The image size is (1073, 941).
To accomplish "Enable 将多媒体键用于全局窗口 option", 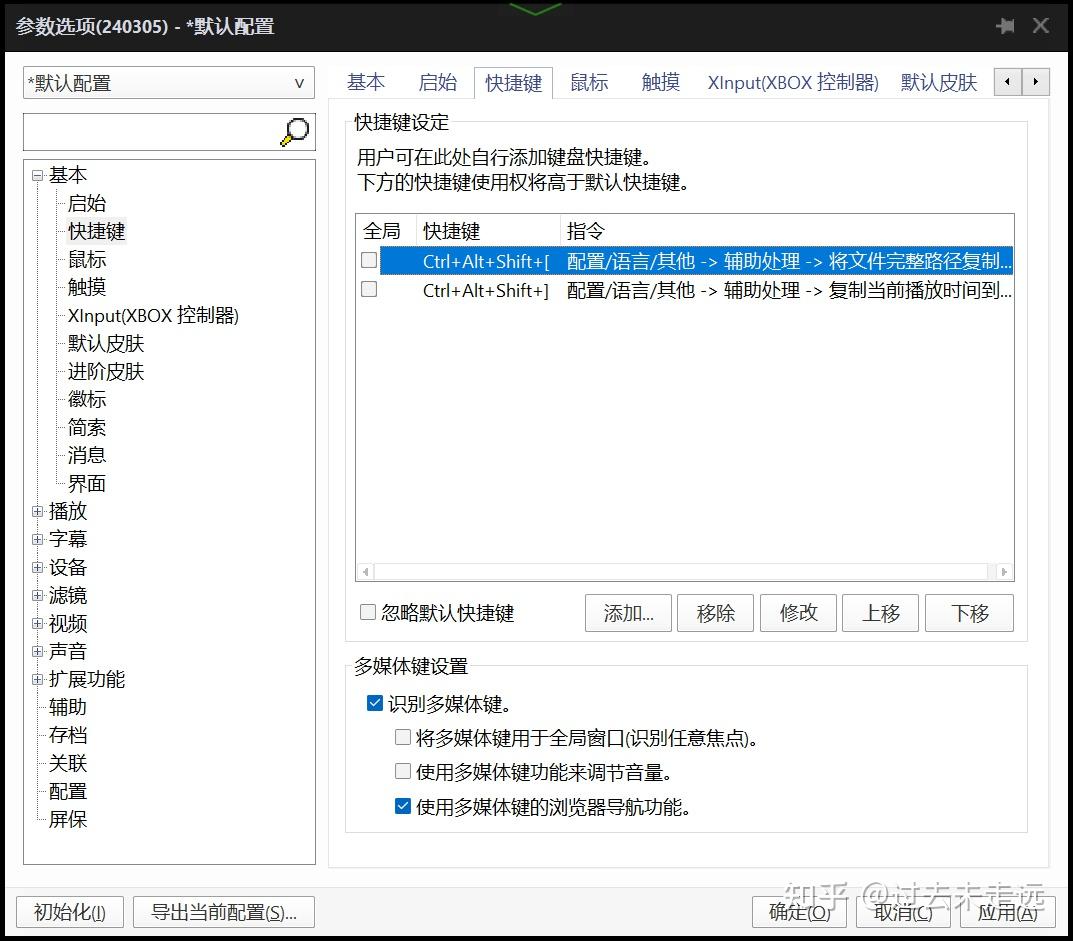I will pyautogui.click(x=403, y=737).
